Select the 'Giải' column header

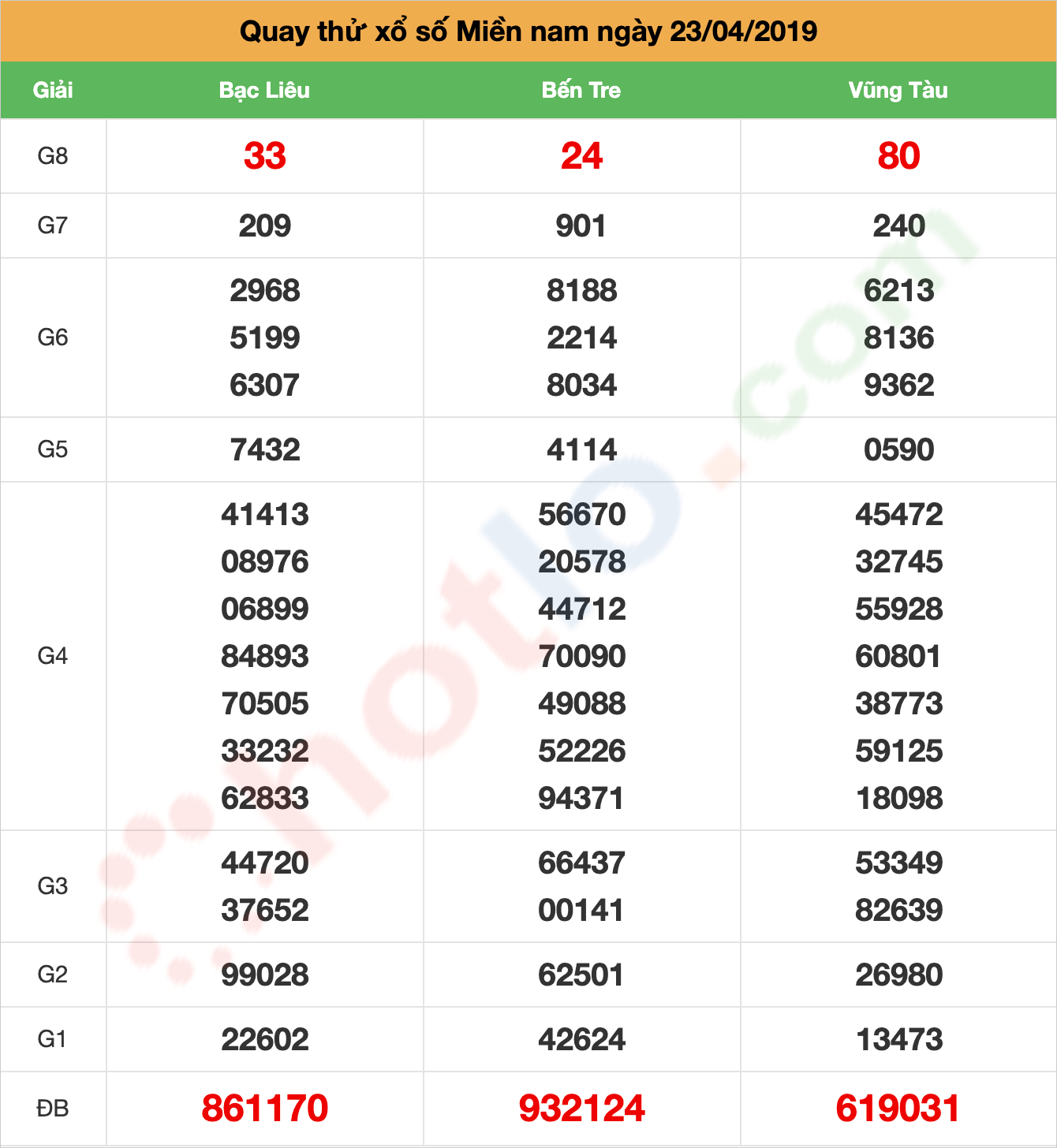coord(53,90)
